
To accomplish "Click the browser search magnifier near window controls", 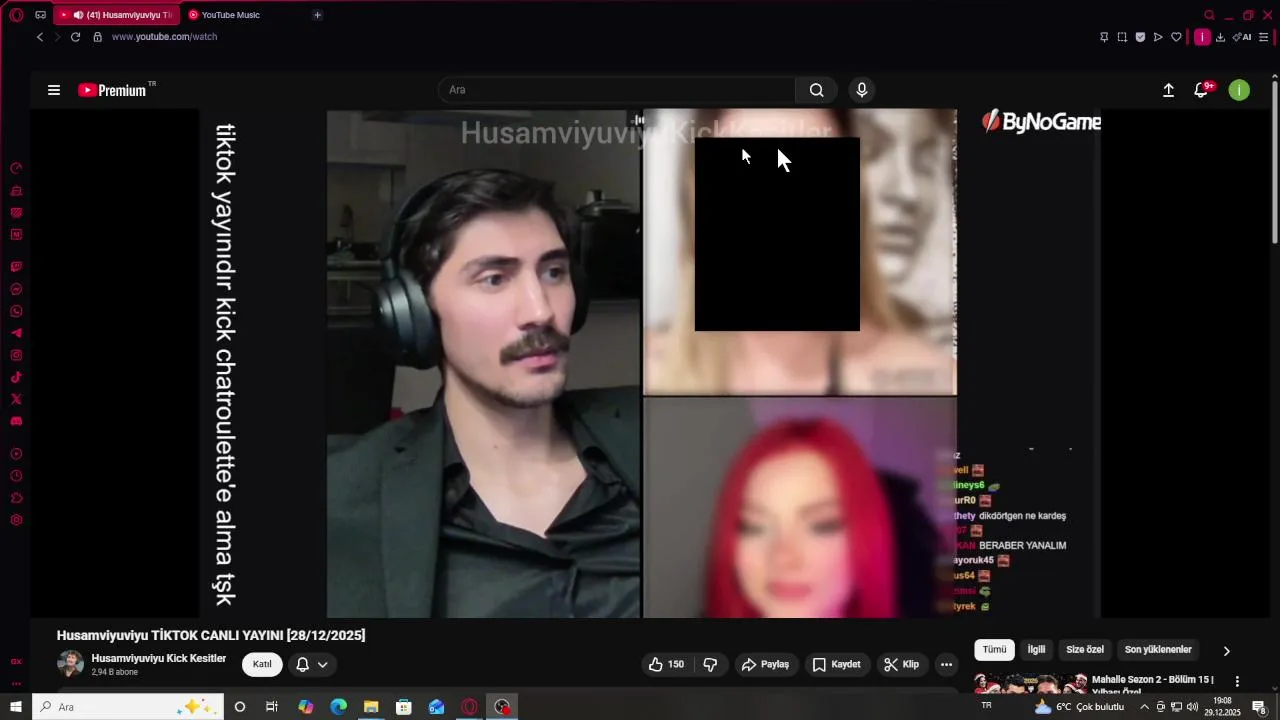I will tap(1209, 15).
